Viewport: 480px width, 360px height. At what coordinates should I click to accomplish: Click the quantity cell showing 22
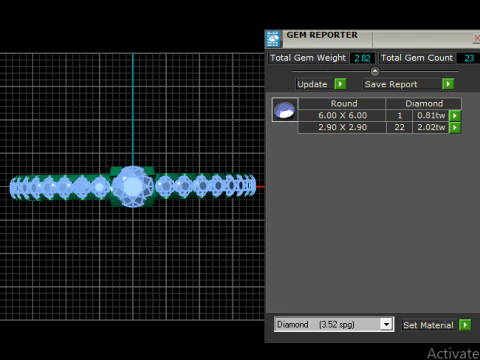coord(399,127)
